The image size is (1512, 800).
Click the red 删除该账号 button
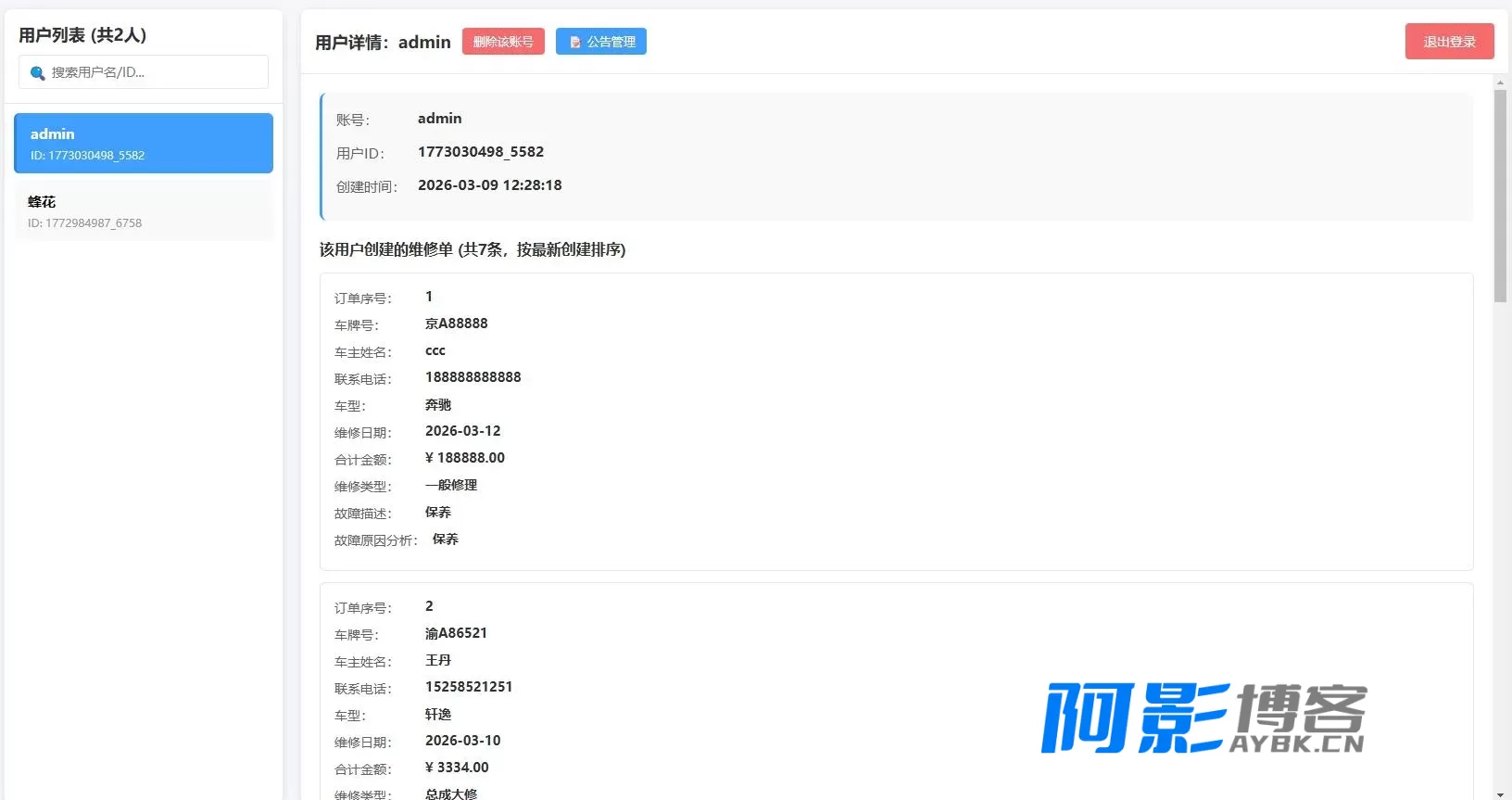click(503, 42)
